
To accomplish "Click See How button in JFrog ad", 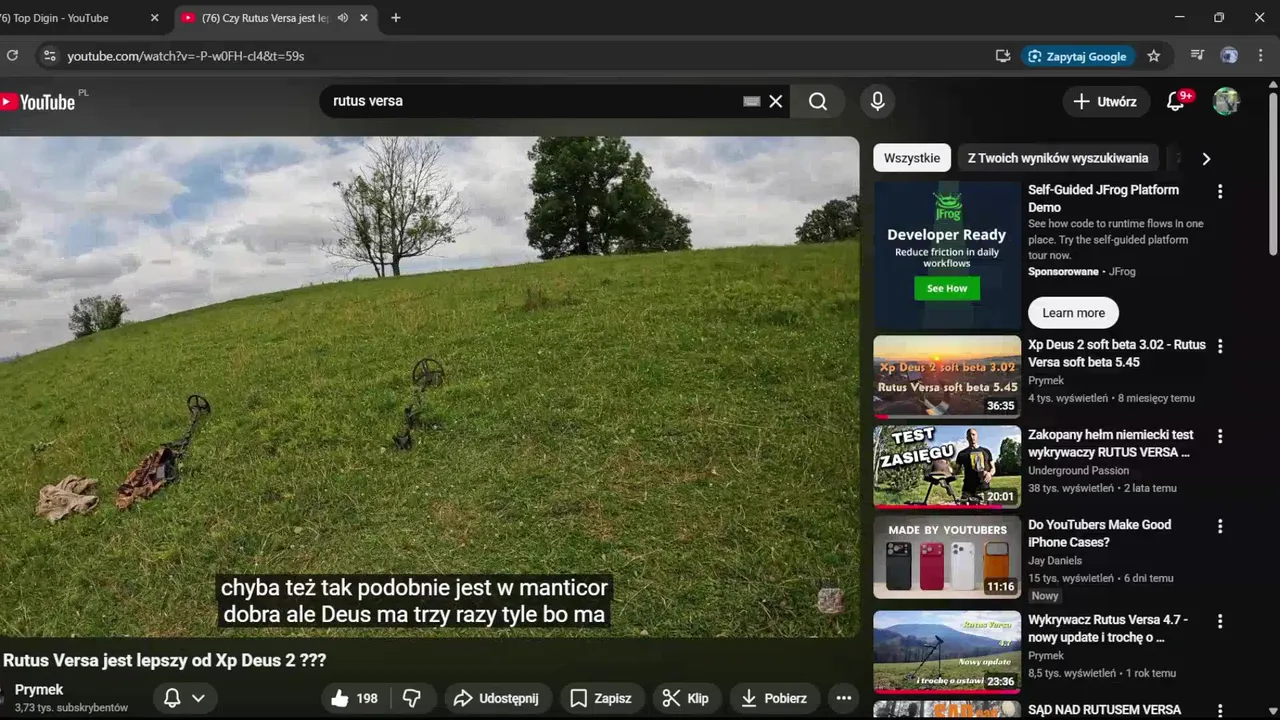I will pyautogui.click(x=947, y=288).
